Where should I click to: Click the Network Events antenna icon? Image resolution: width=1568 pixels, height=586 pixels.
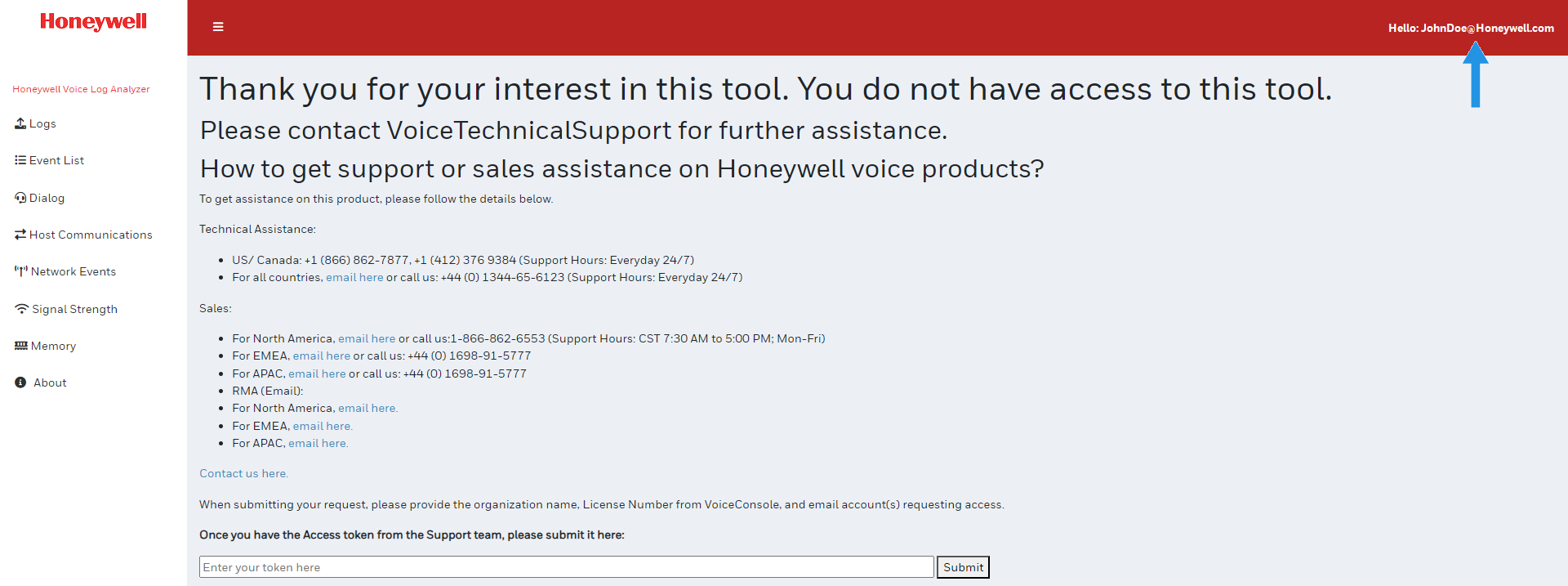coord(20,271)
